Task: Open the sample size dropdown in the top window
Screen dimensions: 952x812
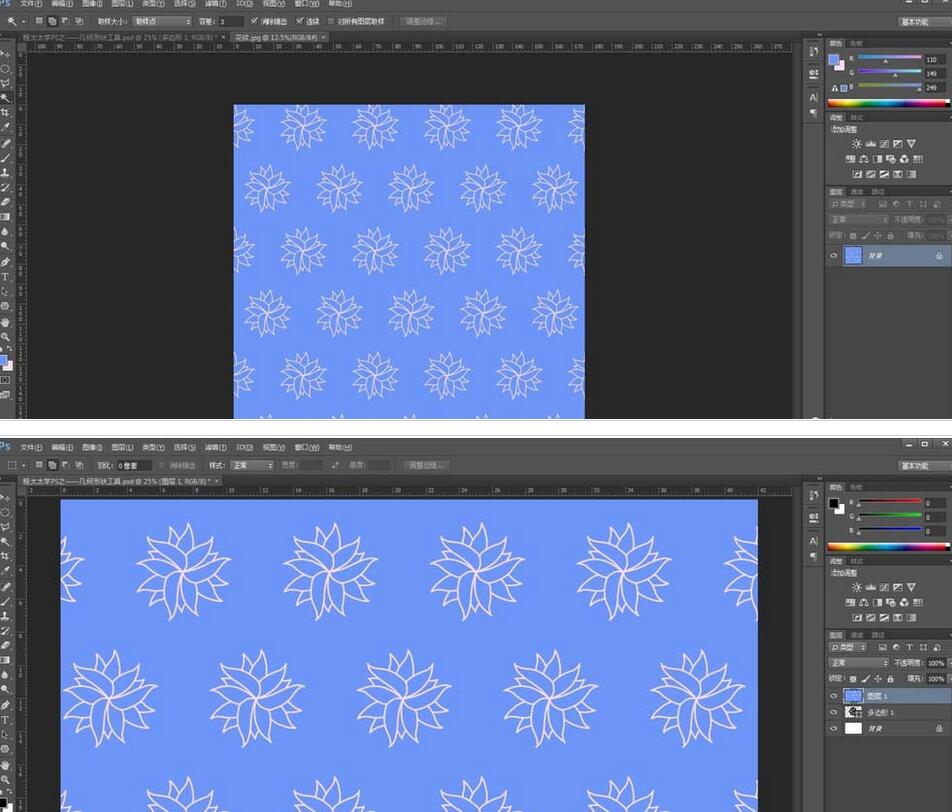Action: point(162,21)
